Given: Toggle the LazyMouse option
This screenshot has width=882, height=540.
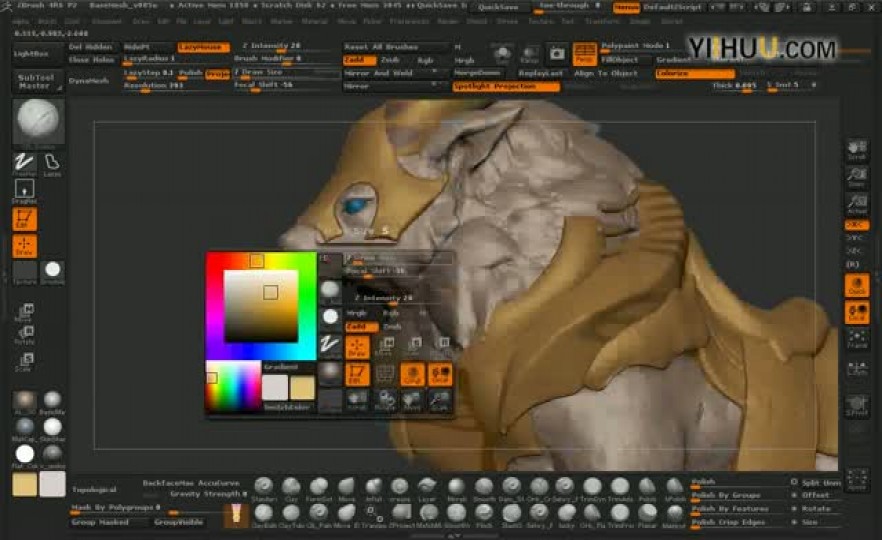Looking at the screenshot, I should [x=203, y=47].
